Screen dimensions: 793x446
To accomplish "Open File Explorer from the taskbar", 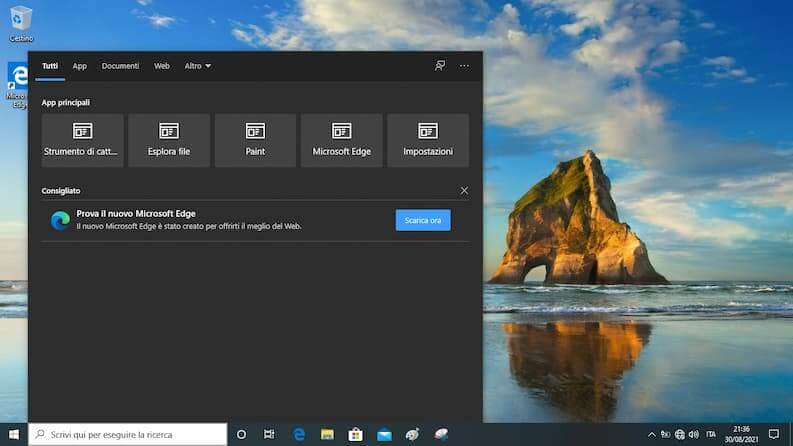I will point(327,434).
